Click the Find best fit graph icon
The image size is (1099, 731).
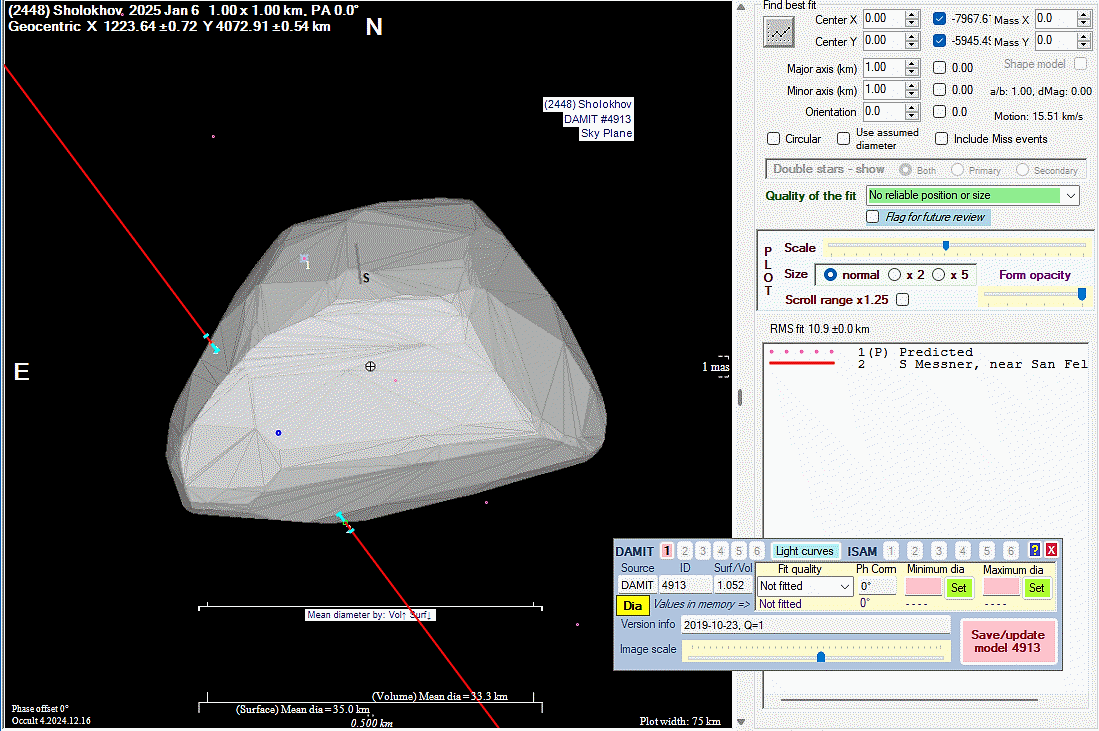[x=779, y=32]
